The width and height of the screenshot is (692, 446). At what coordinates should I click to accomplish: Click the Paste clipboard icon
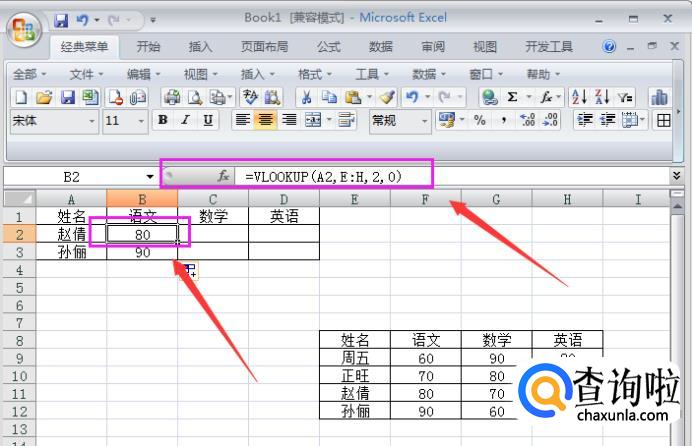click(353, 97)
